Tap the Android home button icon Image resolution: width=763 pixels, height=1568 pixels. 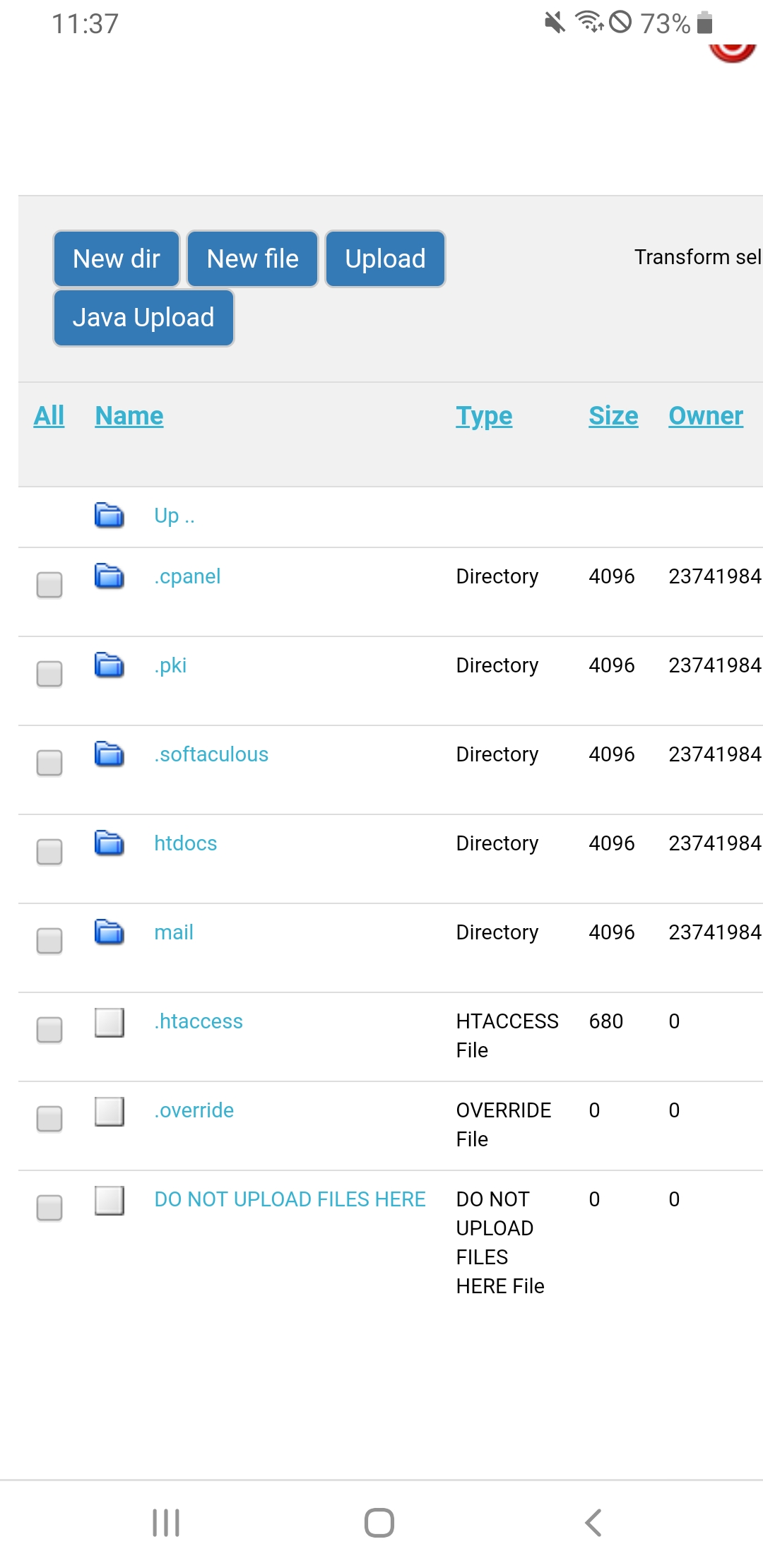point(379,1522)
